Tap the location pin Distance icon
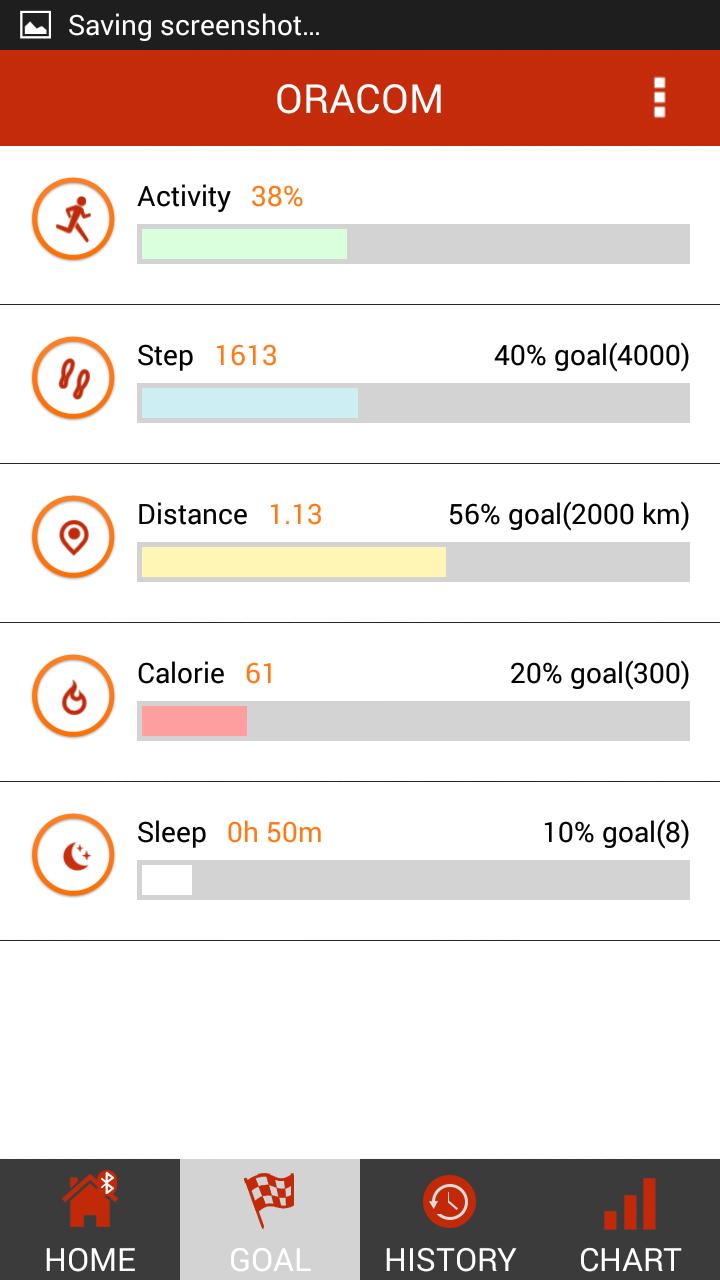Viewport: 720px width, 1280px height. click(73, 537)
